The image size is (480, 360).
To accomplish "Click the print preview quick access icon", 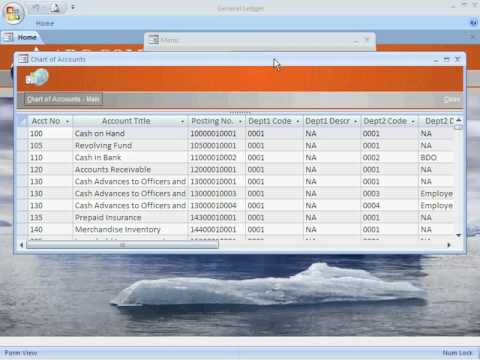I will 55,8.
